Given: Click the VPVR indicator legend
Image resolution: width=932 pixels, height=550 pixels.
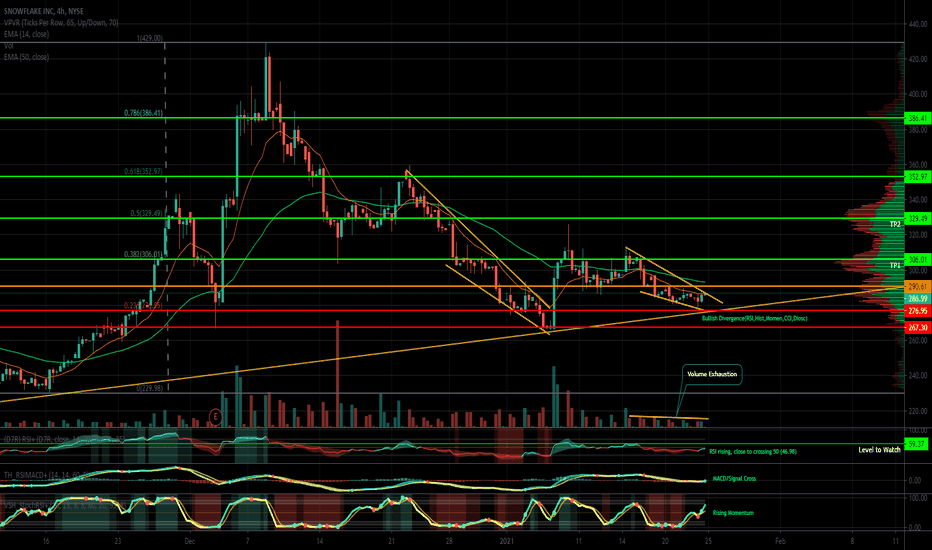Looking at the screenshot, I should coord(61,23).
